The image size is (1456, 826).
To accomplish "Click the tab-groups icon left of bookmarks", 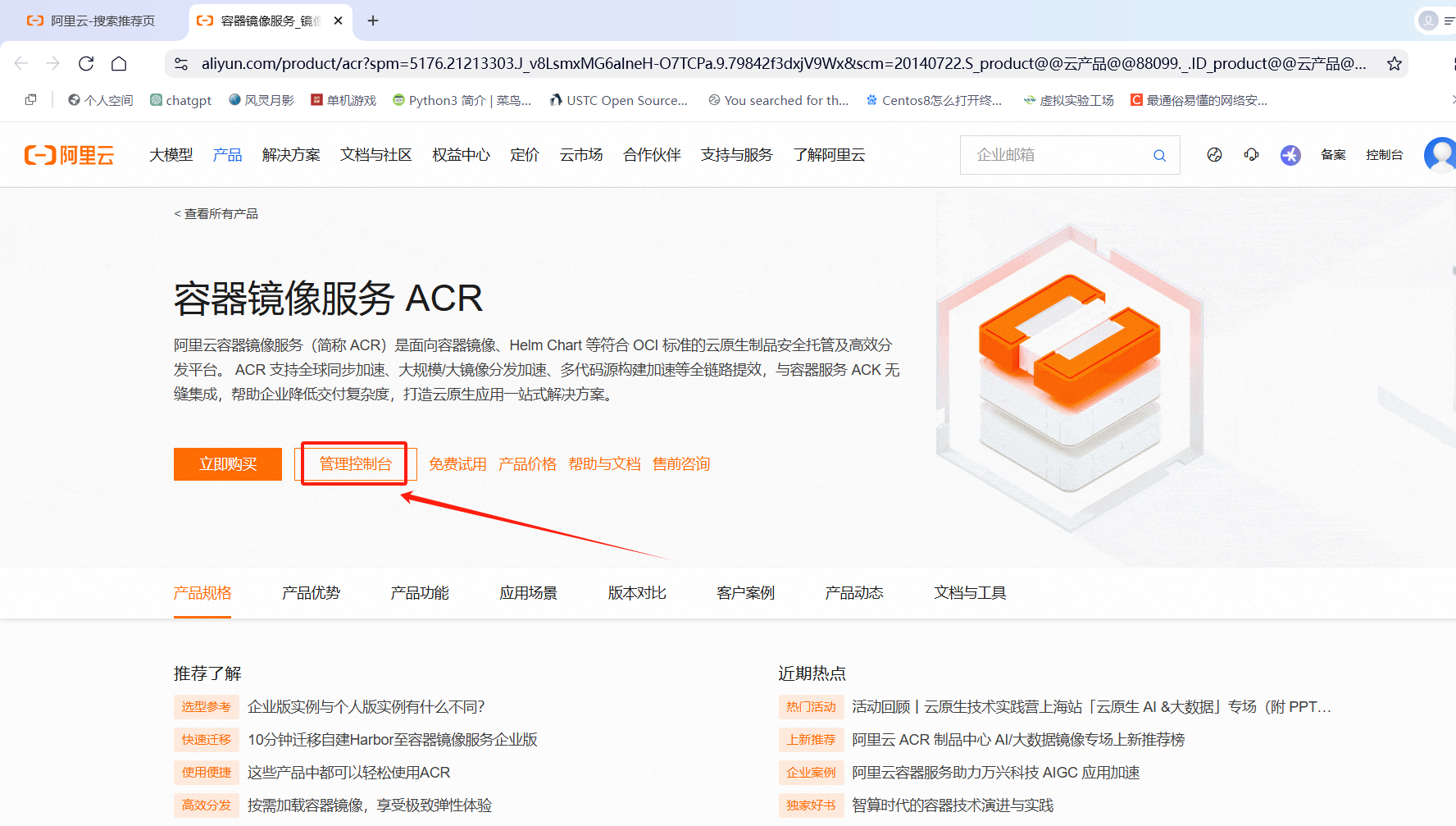I will (x=31, y=99).
